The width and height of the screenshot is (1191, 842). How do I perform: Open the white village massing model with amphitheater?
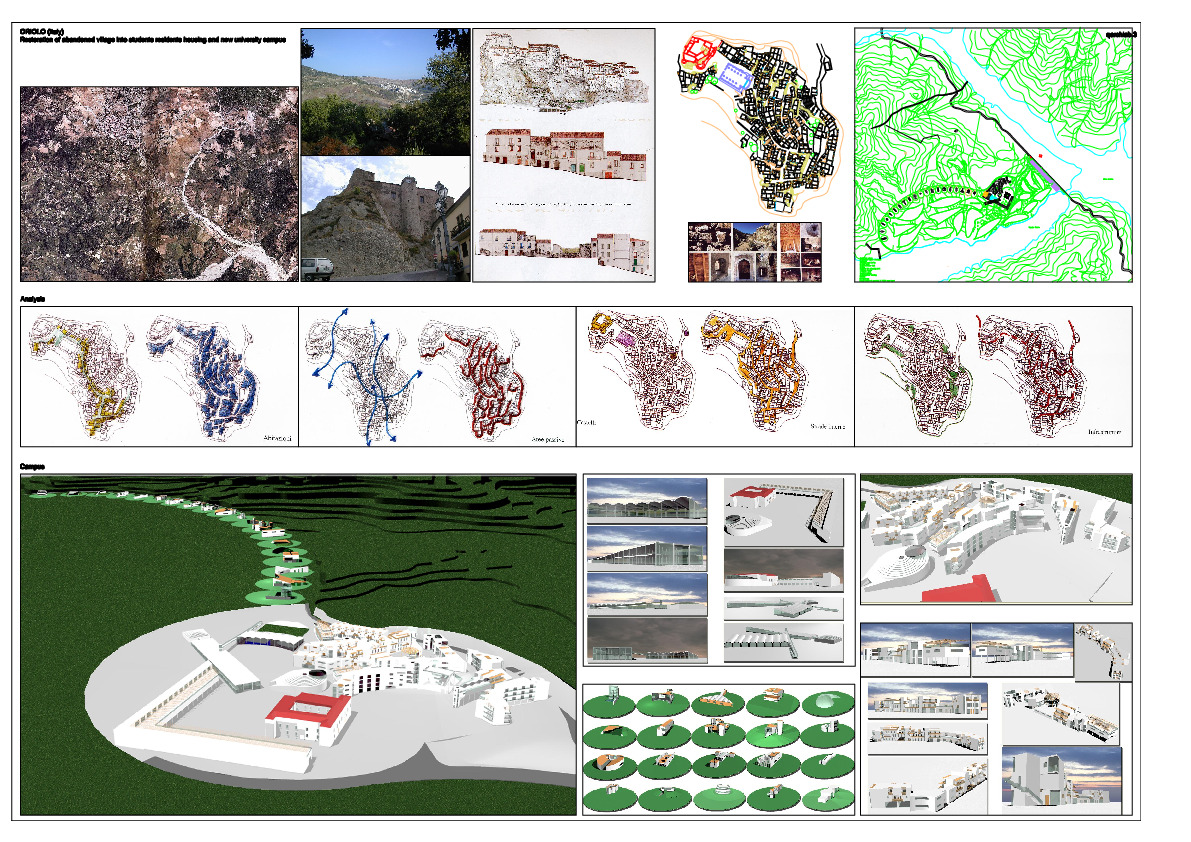[996, 539]
